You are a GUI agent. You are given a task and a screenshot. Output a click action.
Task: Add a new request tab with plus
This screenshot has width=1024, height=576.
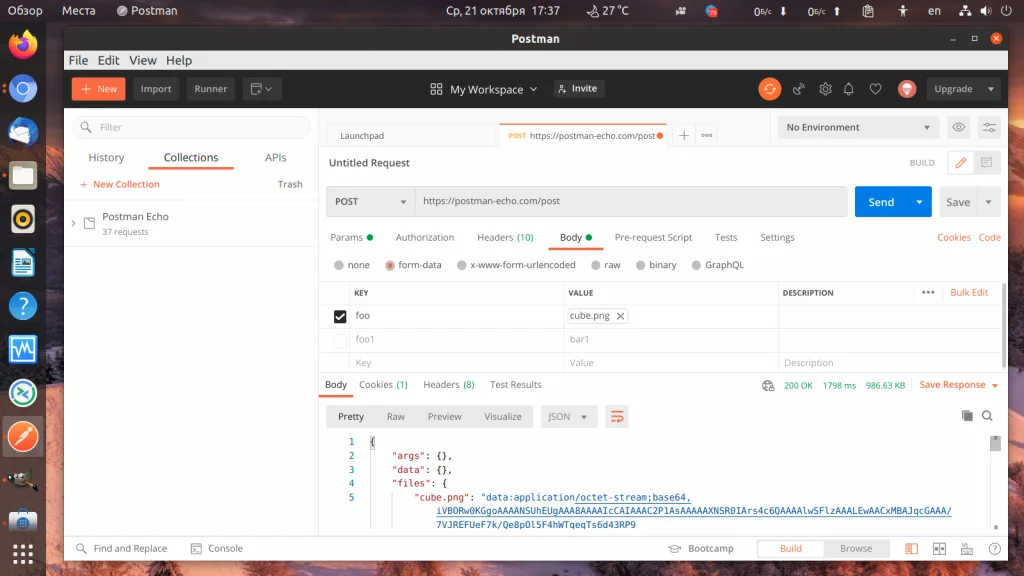pos(684,135)
